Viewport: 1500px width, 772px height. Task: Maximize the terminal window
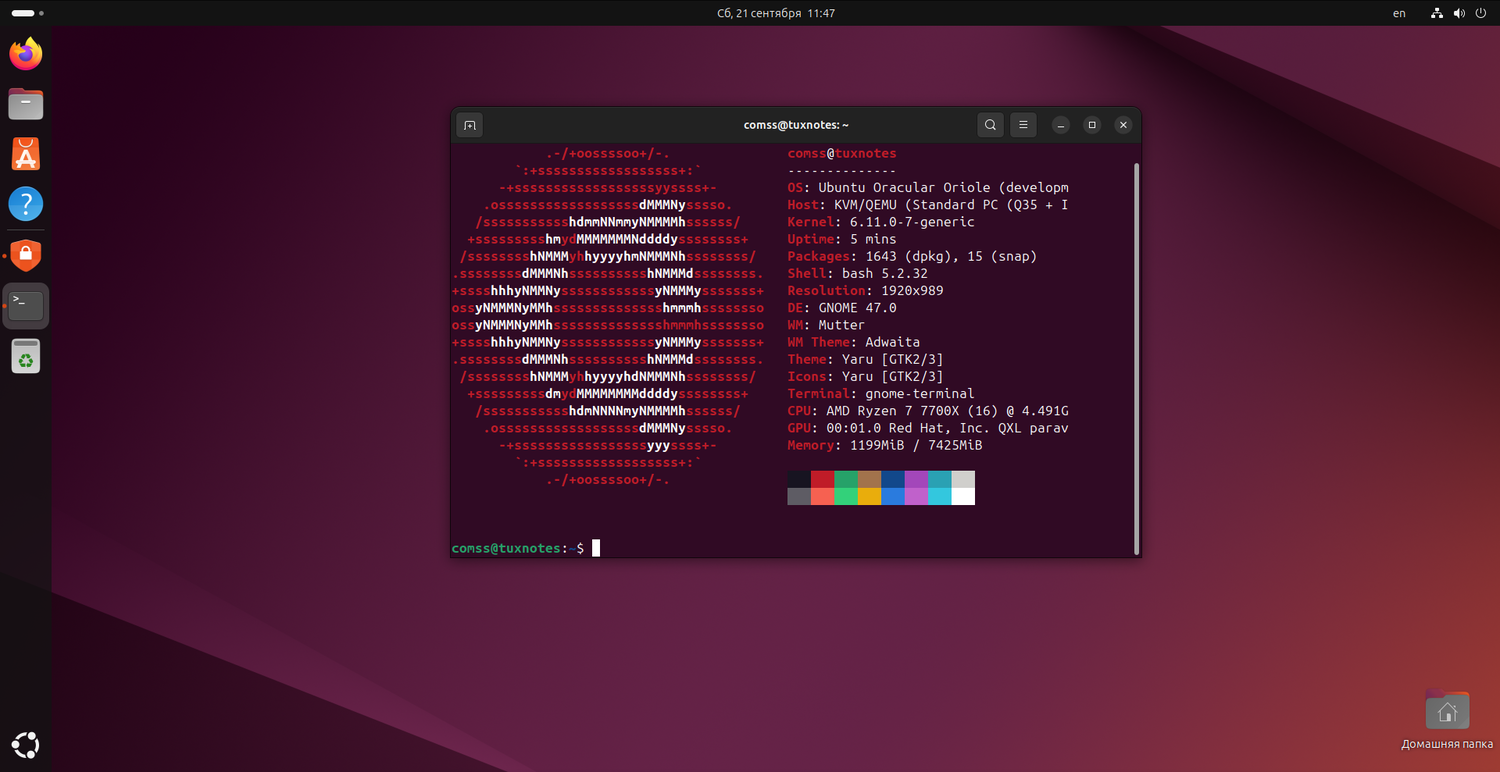(1092, 125)
